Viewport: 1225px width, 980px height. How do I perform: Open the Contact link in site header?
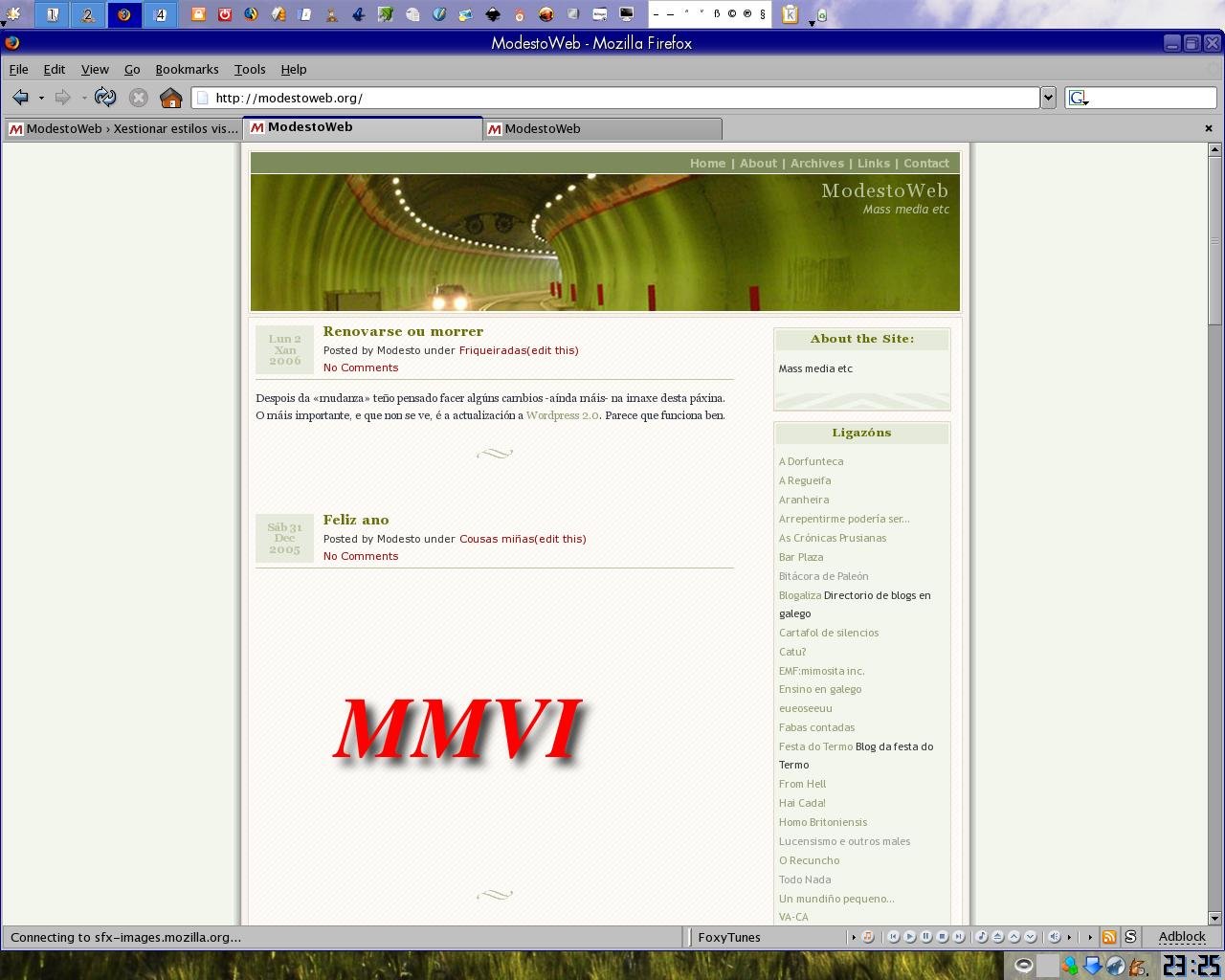[926, 164]
